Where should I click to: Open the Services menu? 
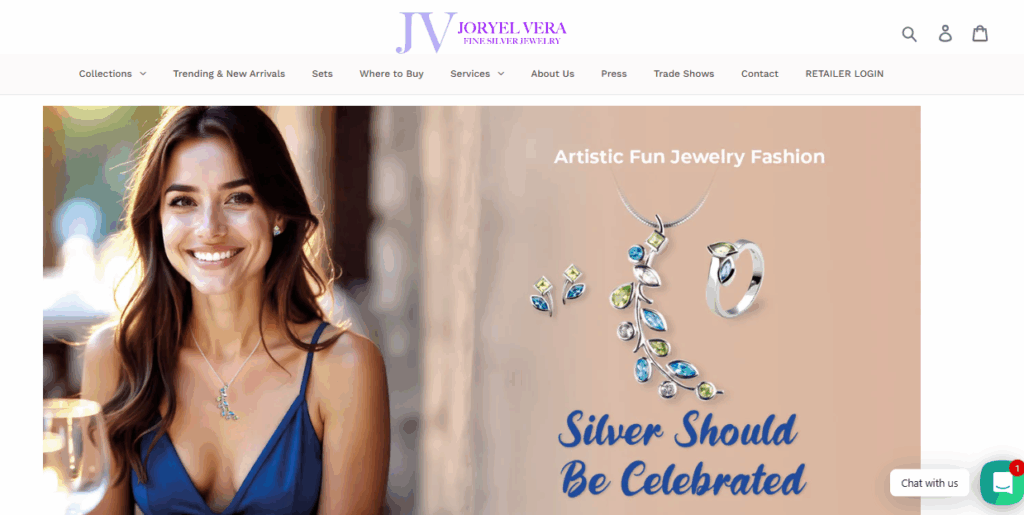(x=470, y=74)
